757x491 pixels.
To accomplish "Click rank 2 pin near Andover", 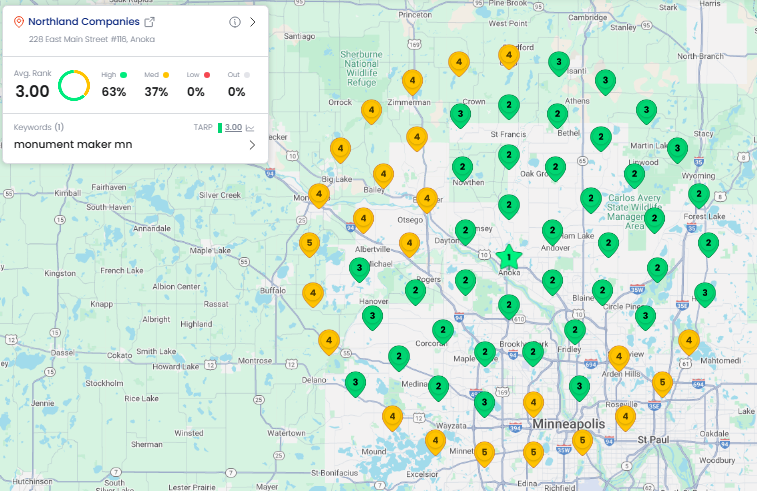I will [x=552, y=232].
